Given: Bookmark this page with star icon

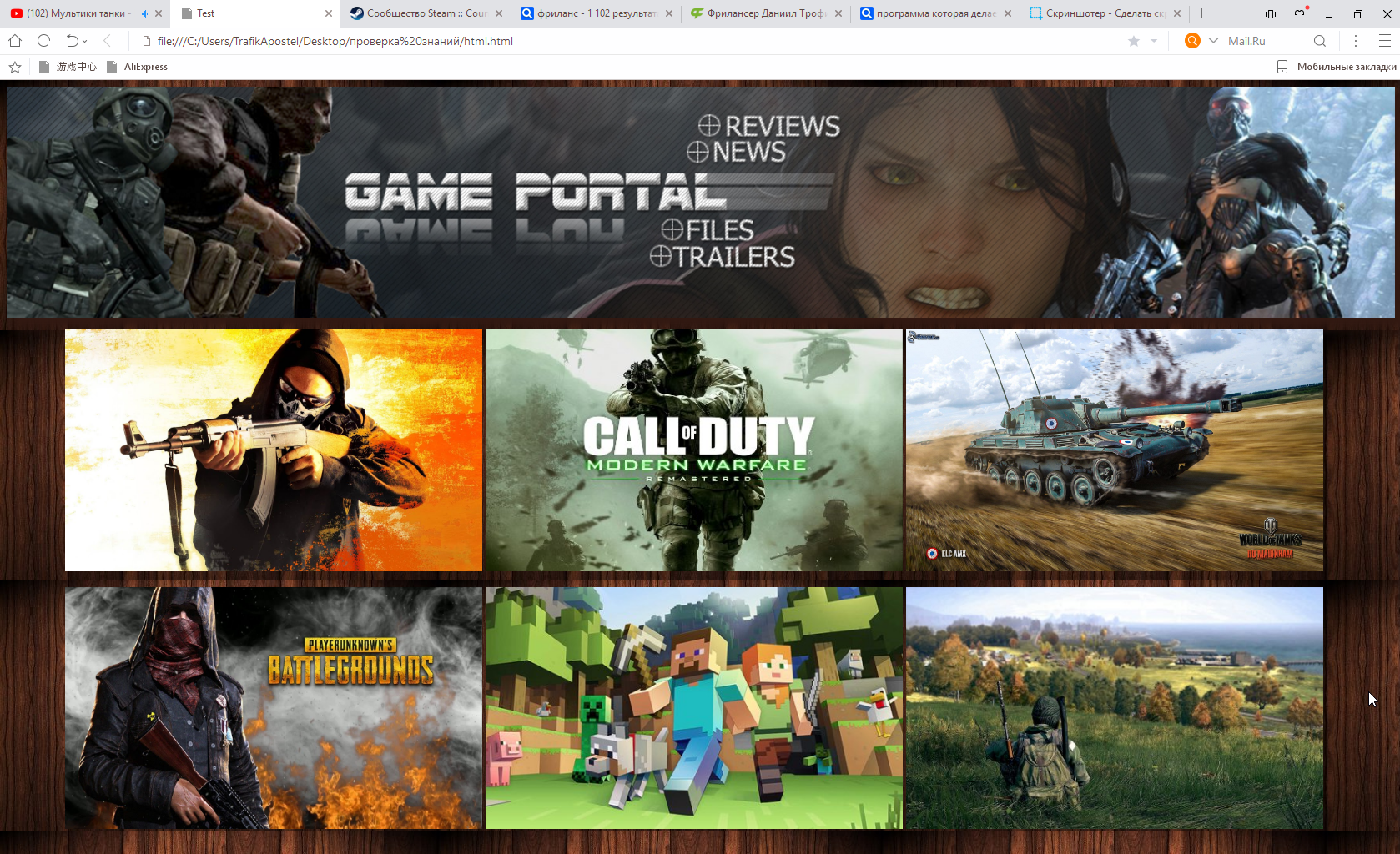Looking at the screenshot, I should click(x=1134, y=41).
